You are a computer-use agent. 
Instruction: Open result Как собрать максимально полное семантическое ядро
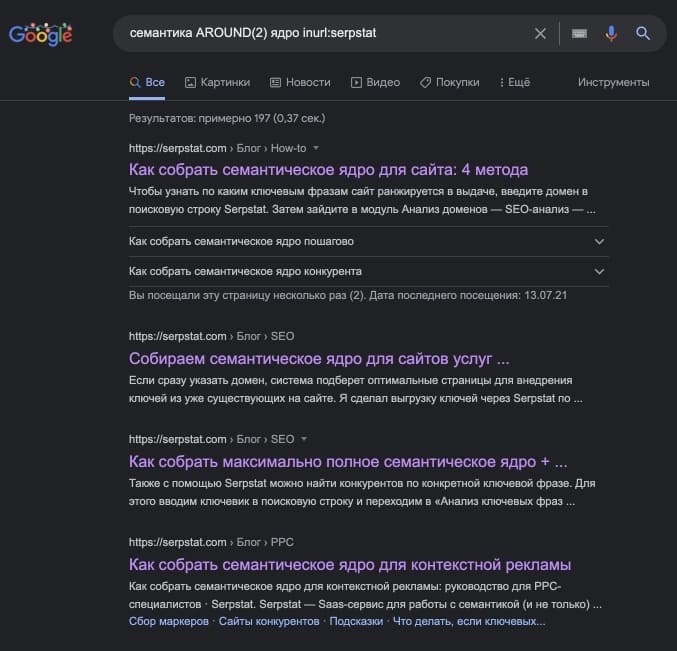click(x=348, y=462)
